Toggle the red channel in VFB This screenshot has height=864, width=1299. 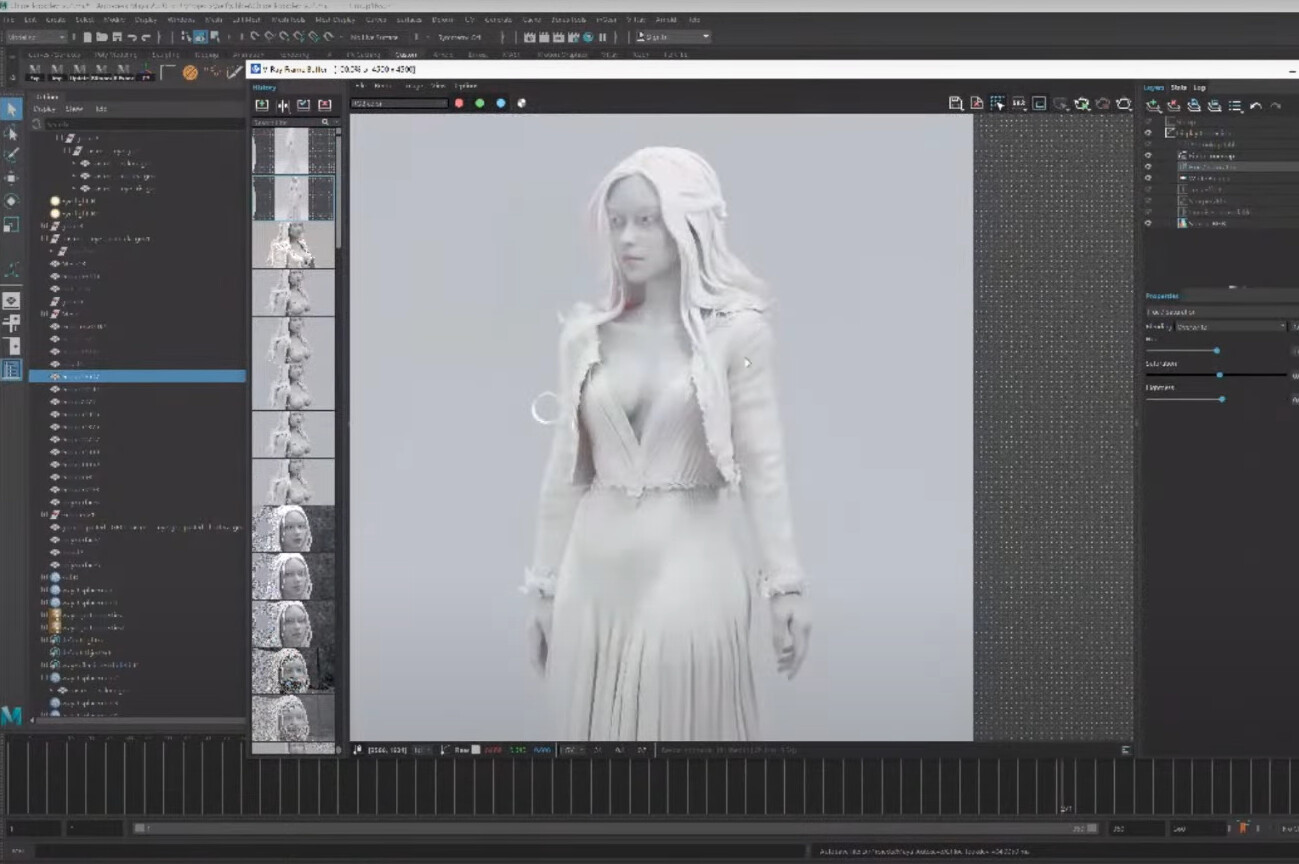point(459,103)
